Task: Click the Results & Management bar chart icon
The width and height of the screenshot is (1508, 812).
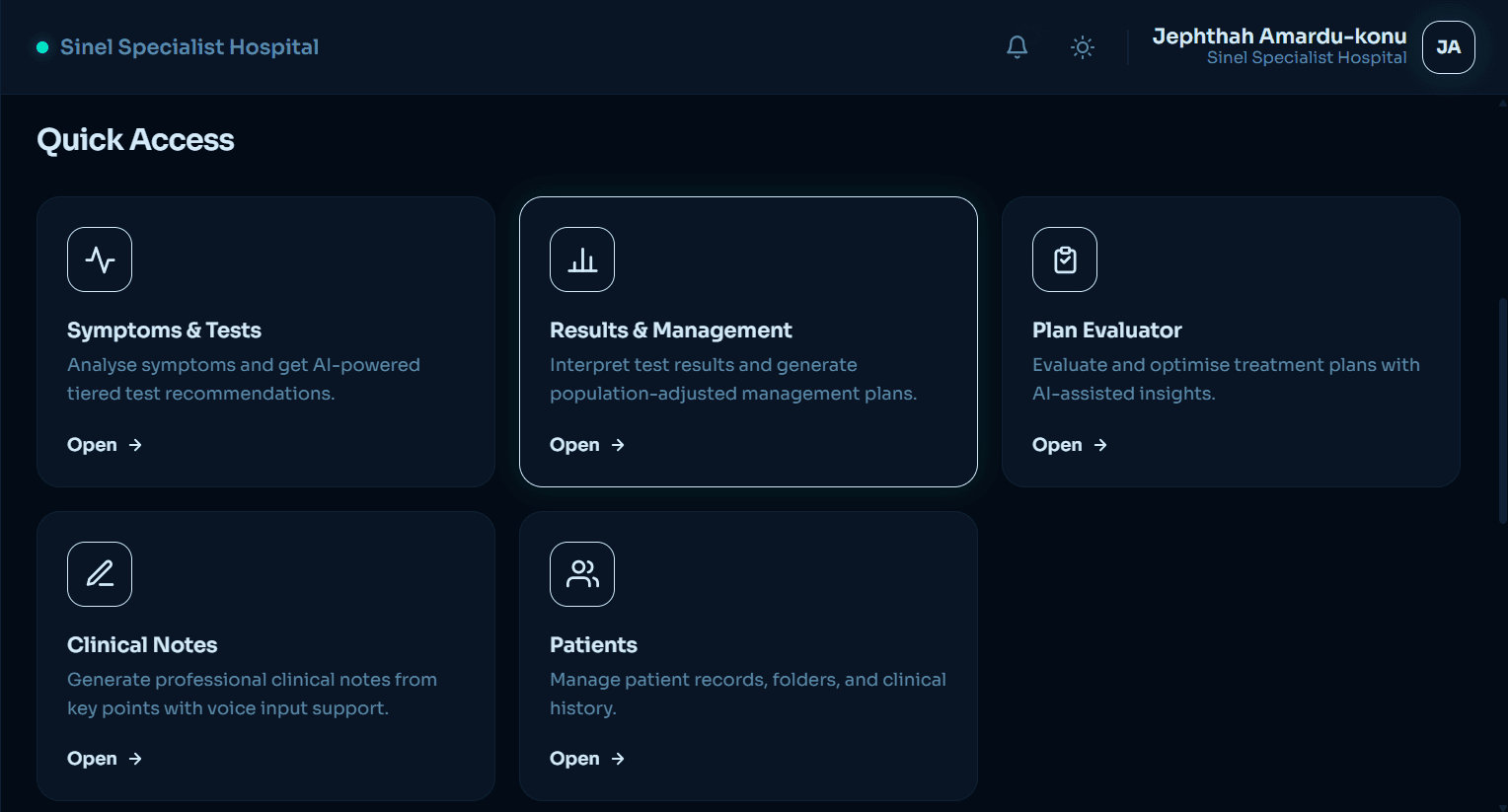Action: (x=582, y=259)
